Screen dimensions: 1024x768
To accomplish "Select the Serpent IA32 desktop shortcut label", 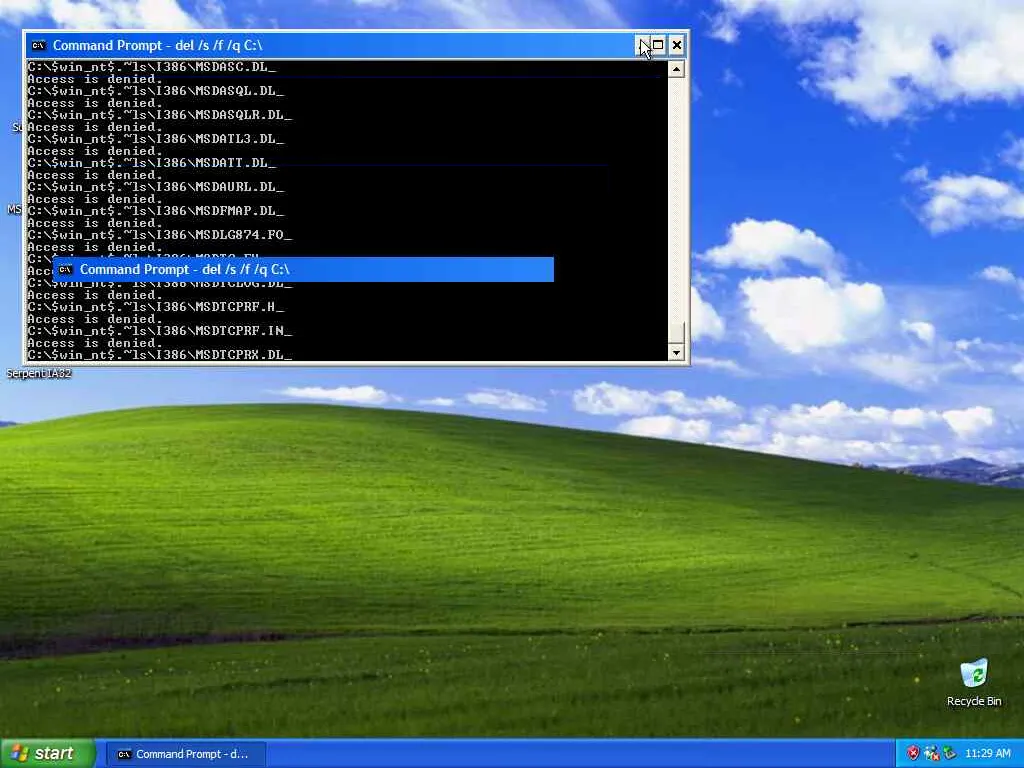I will (x=39, y=374).
